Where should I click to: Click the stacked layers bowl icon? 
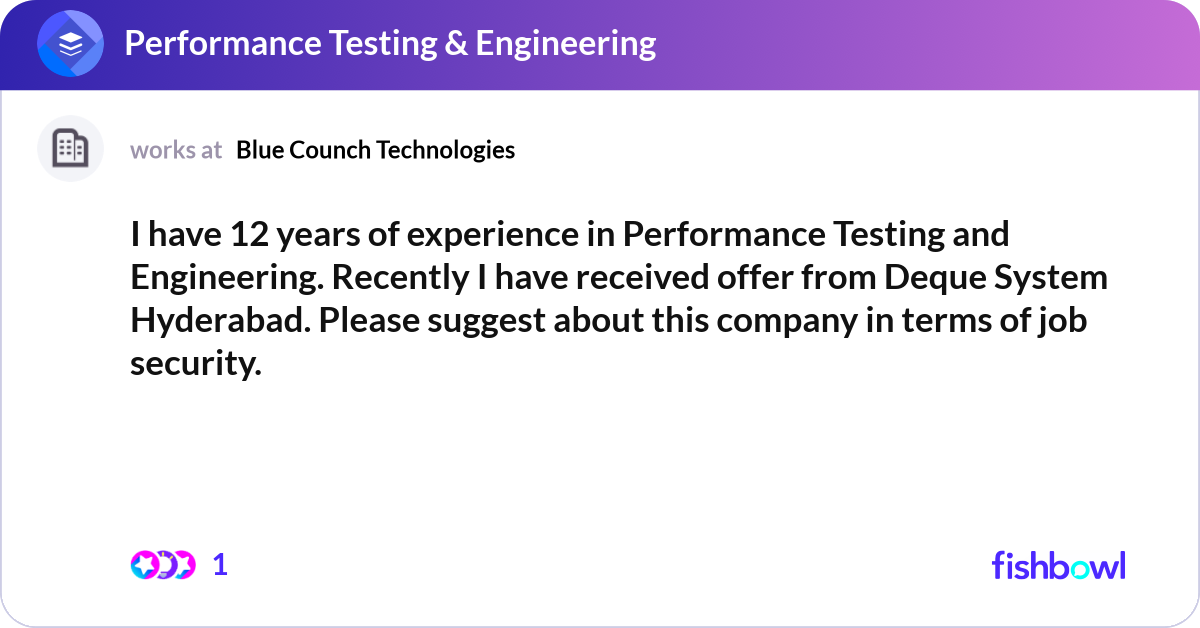click(x=70, y=44)
